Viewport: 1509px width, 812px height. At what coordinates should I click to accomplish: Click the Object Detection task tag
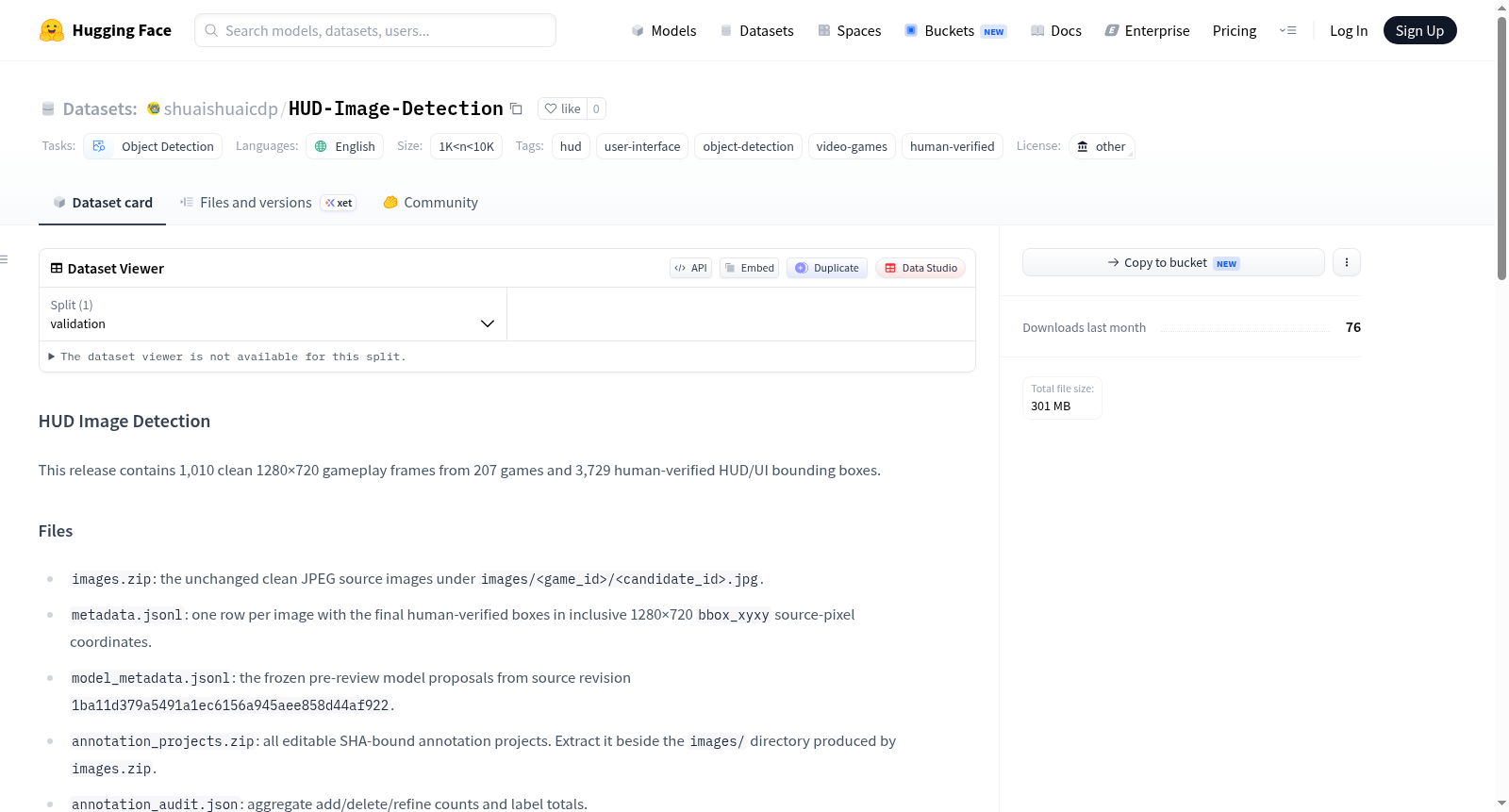coord(154,146)
